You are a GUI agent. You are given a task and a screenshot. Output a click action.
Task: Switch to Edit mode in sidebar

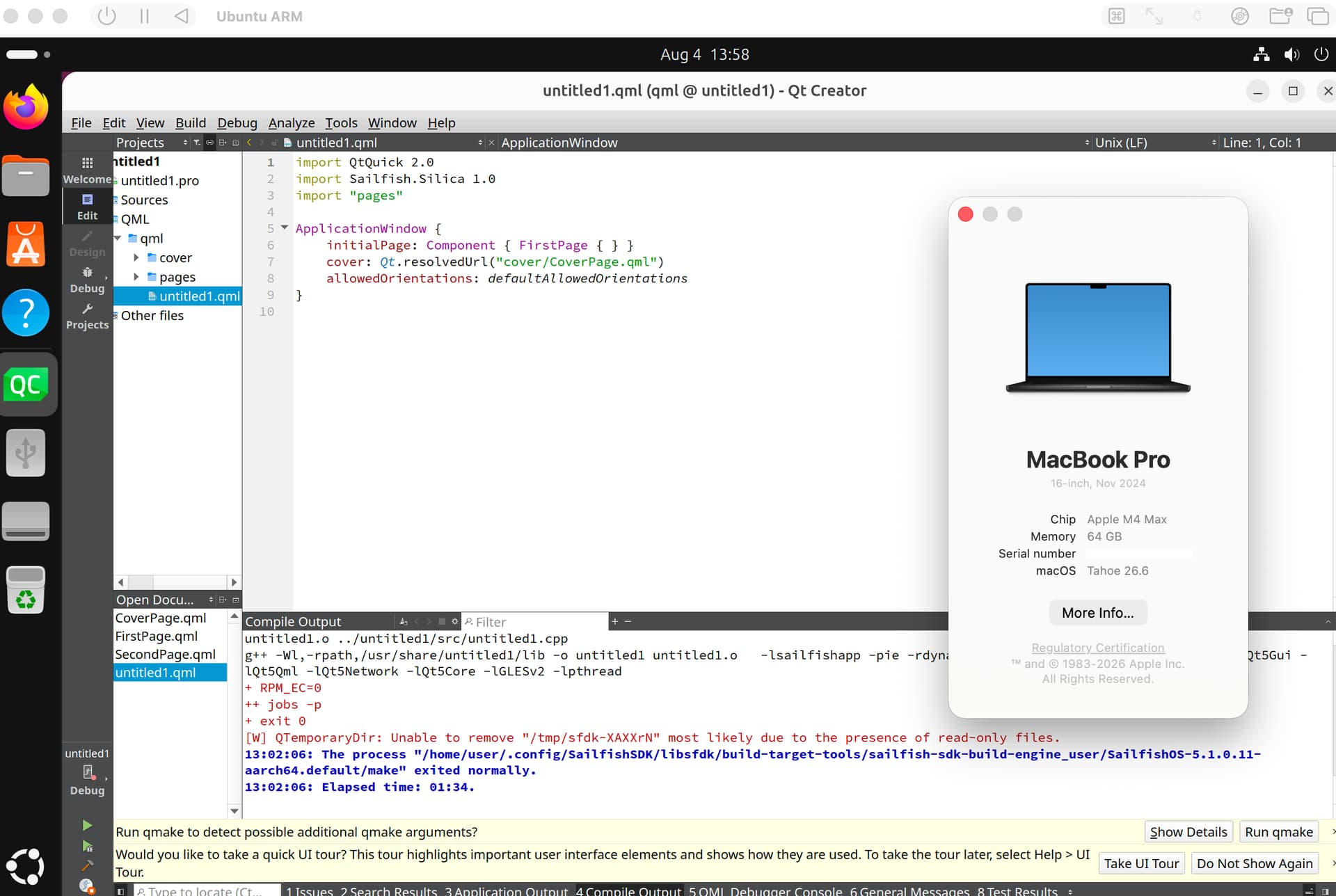87,207
